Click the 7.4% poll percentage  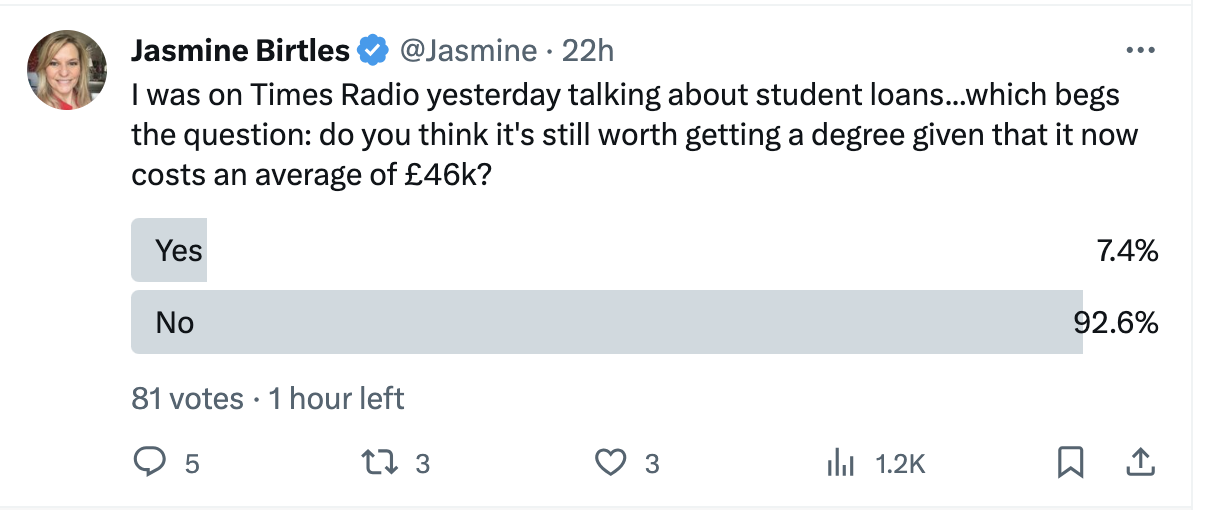(1127, 250)
